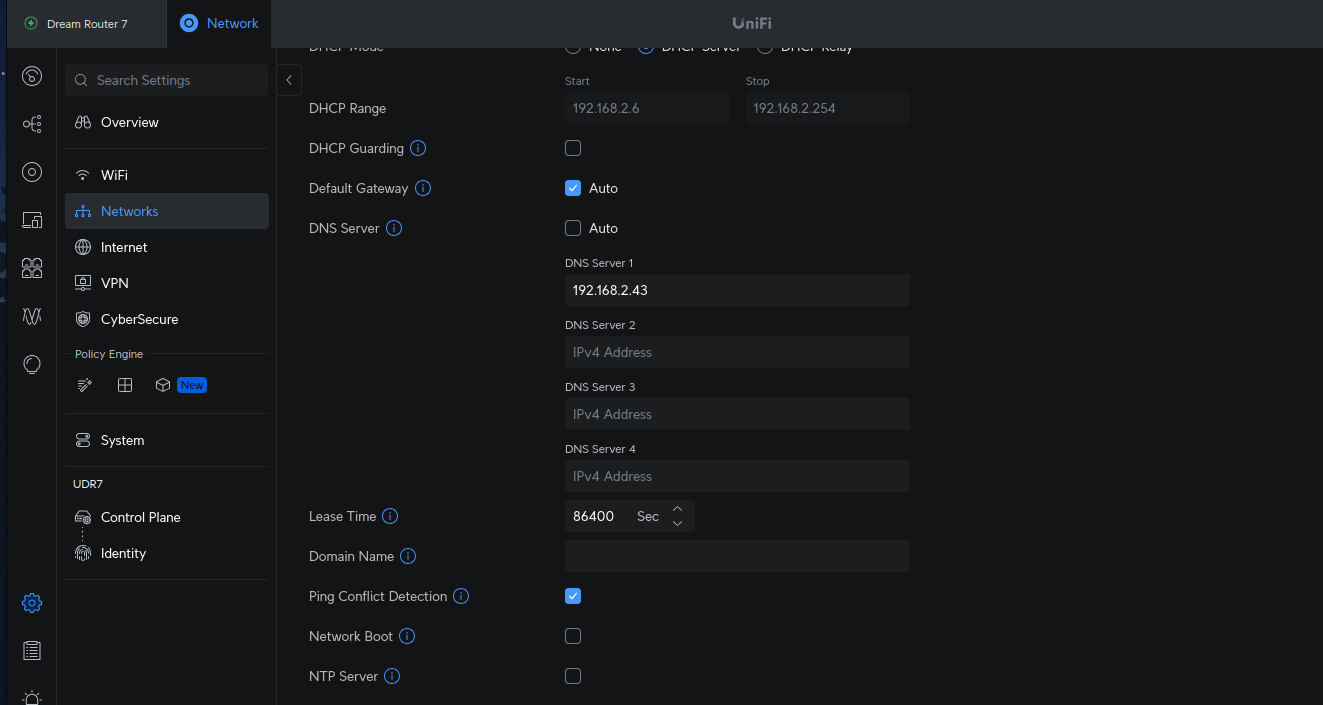This screenshot has height=705, width=1323.
Task: Switch to the Network tab
Action: tap(218, 23)
